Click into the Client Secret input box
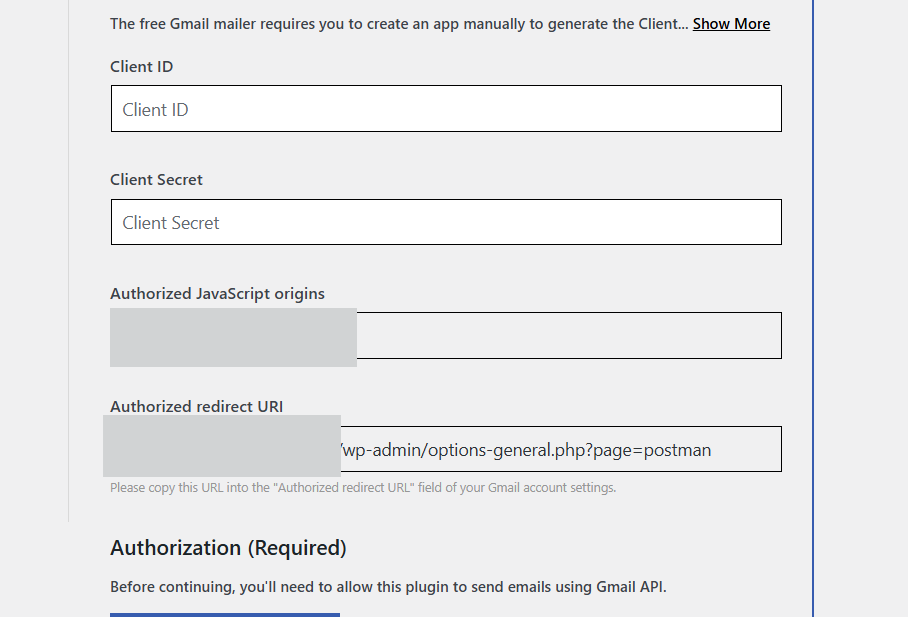 (x=445, y=222)
